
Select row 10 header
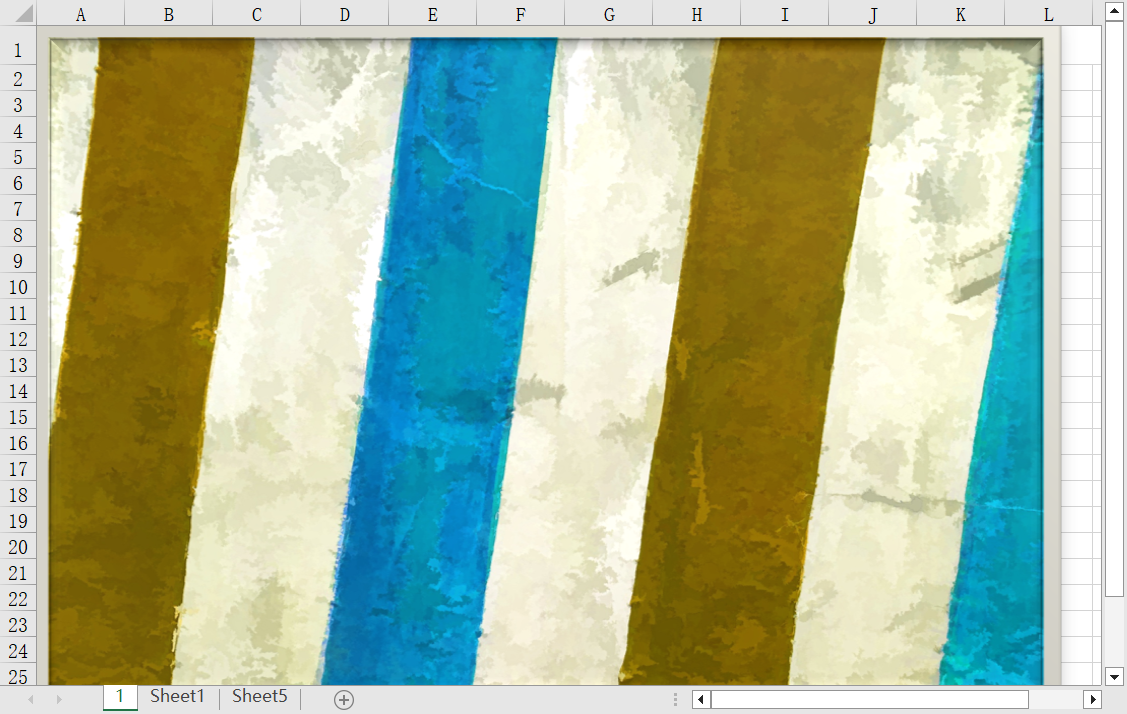coord(18,287)
